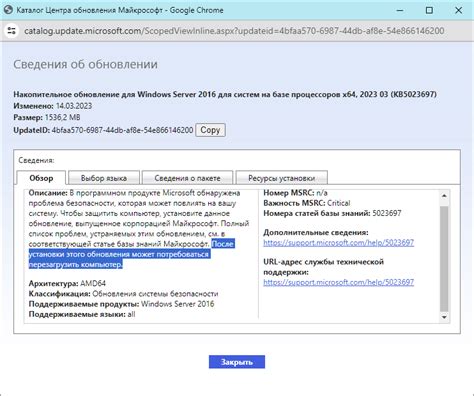Click the UpdateID value text
474x396 pixels.
pos(122,130)
